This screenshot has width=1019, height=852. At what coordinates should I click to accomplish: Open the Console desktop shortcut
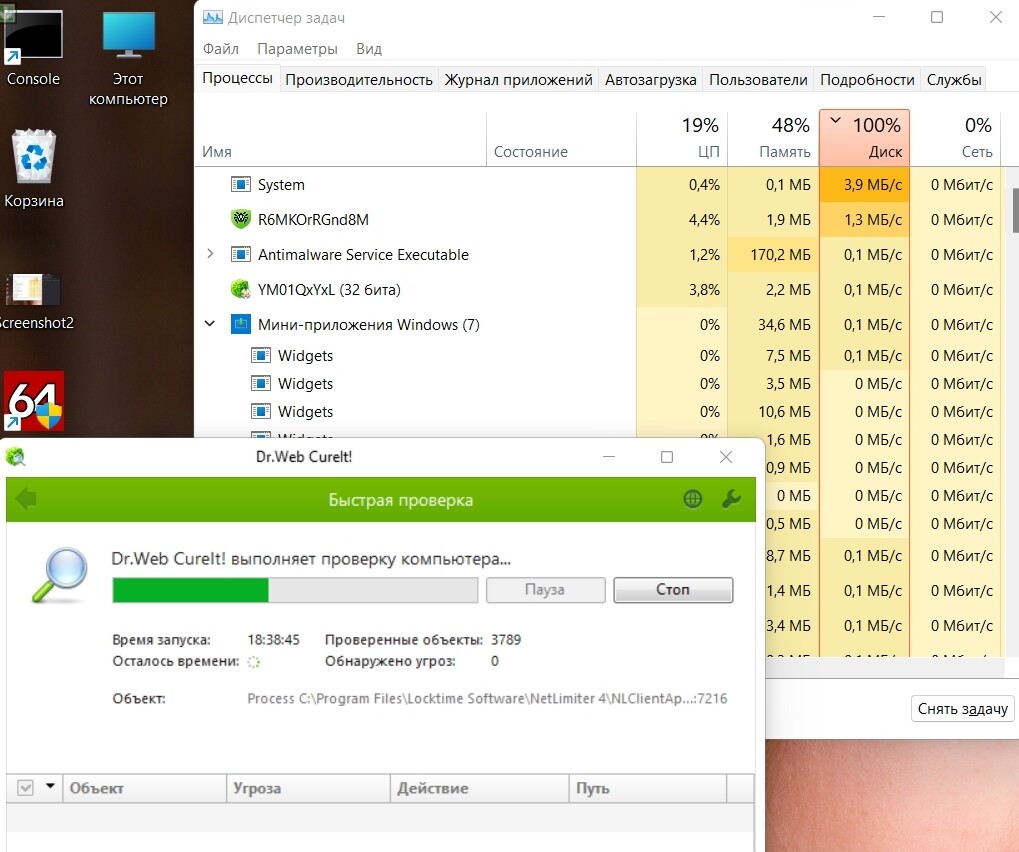pos(32,49)
